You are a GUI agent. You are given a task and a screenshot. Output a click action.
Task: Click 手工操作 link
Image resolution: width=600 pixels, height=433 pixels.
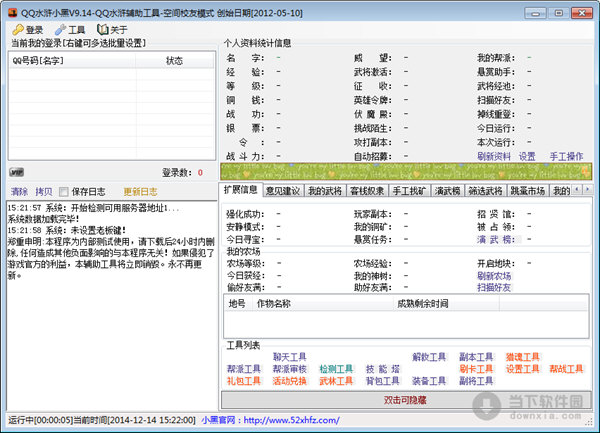(566, 156)
